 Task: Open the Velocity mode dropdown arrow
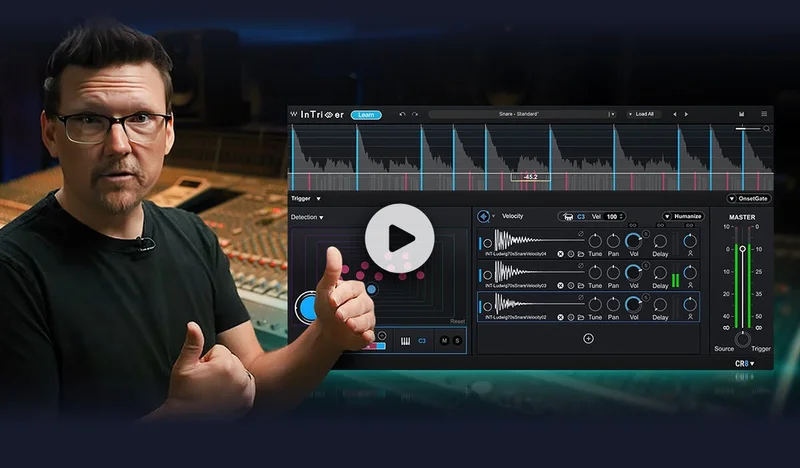click(493, 216)
